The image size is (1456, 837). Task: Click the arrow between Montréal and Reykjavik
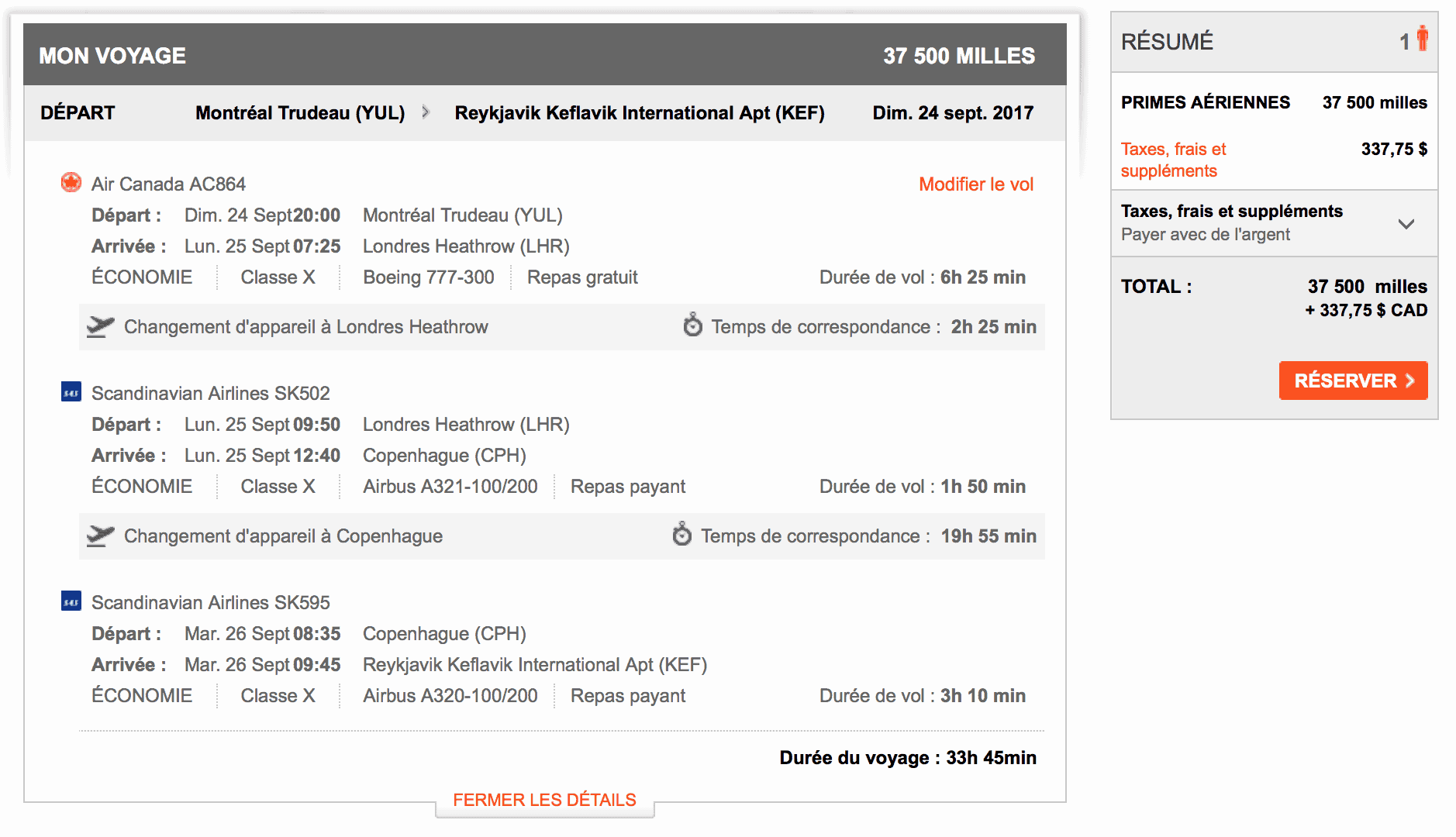click(x=426, y=112)
